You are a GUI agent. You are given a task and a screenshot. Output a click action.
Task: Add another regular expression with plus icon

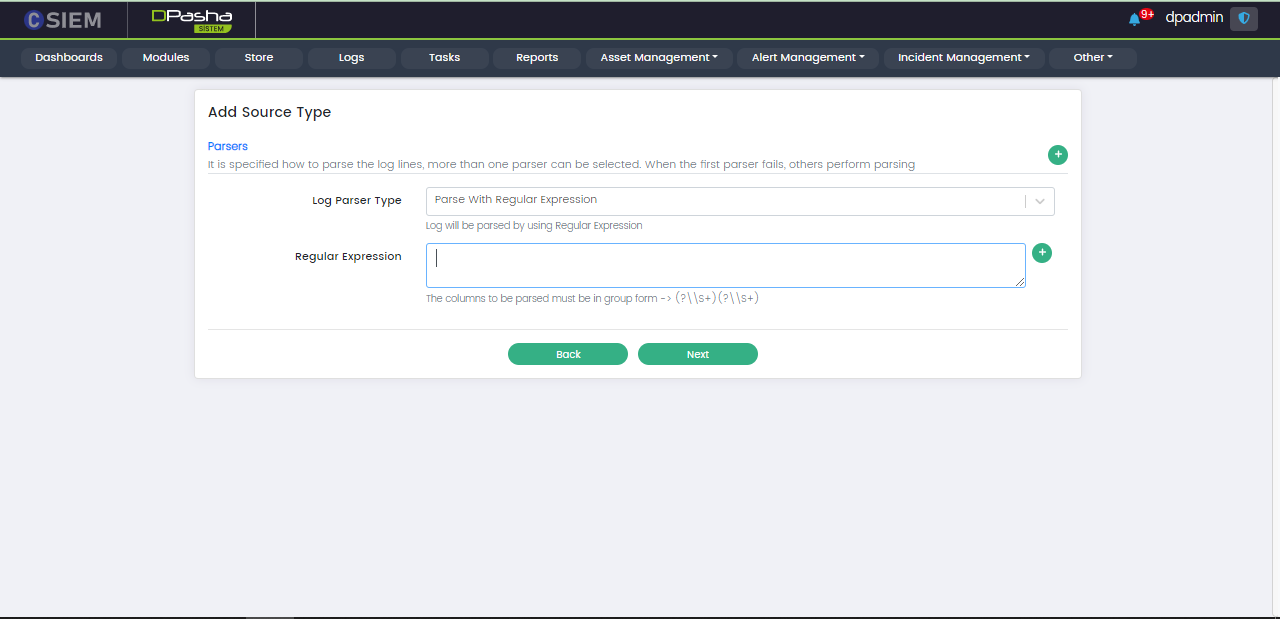(1041, 253)
